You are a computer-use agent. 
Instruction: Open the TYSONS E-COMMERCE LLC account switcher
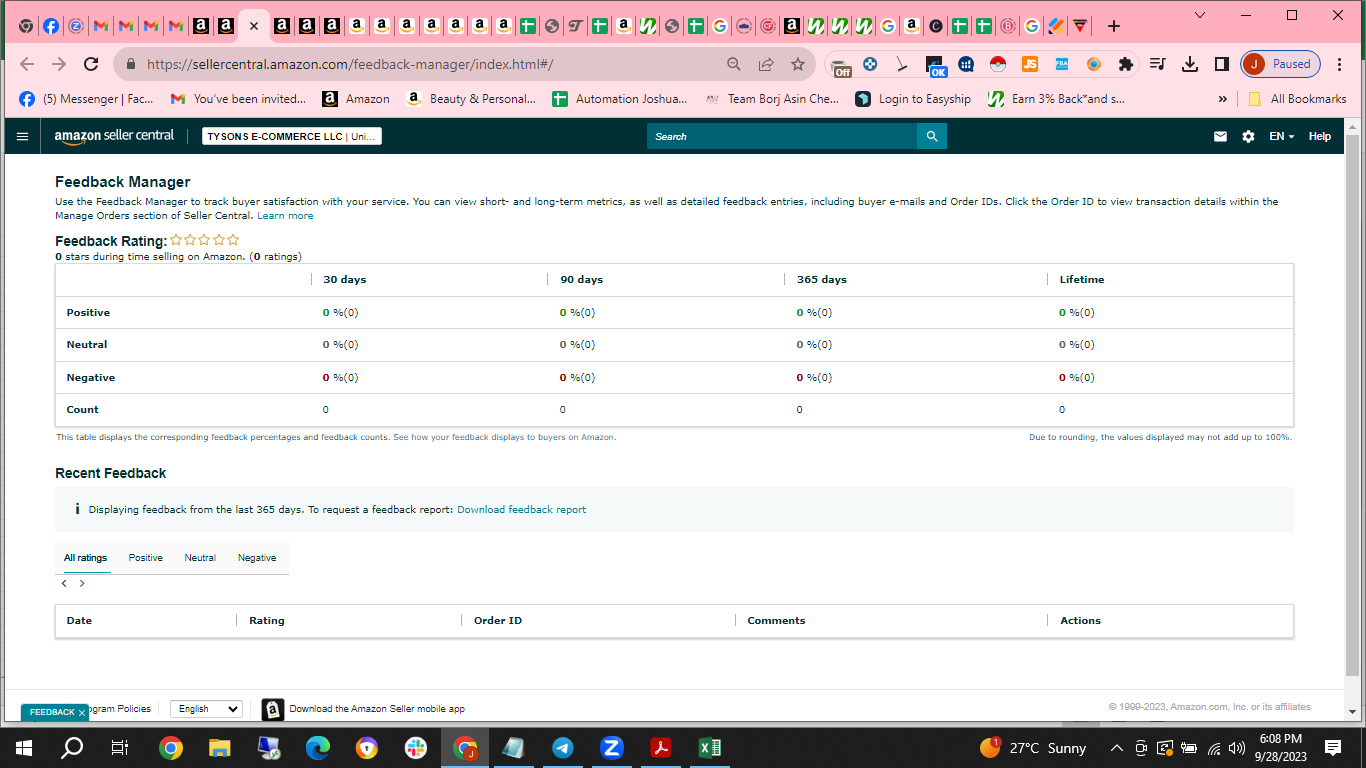(292, 136)
